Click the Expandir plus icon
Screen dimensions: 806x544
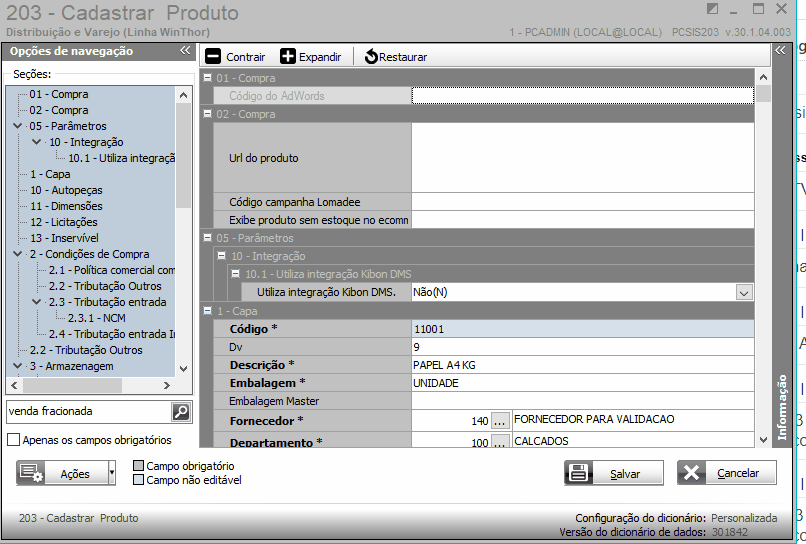coord(288,57)
